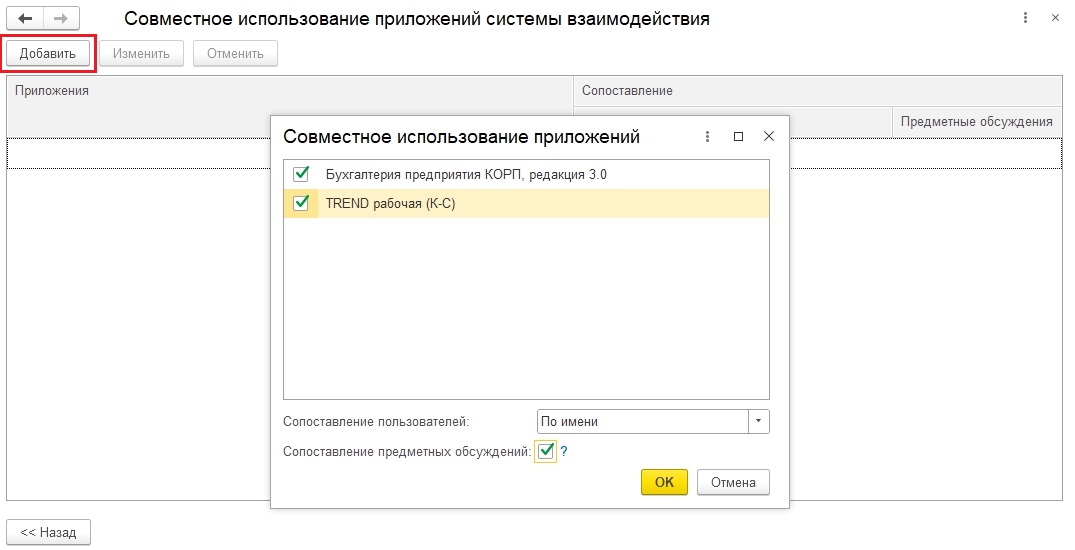Show help via question mark icon
This screenshot has width=1075, height=550.
pyautogui.click(x=564, y=452)
